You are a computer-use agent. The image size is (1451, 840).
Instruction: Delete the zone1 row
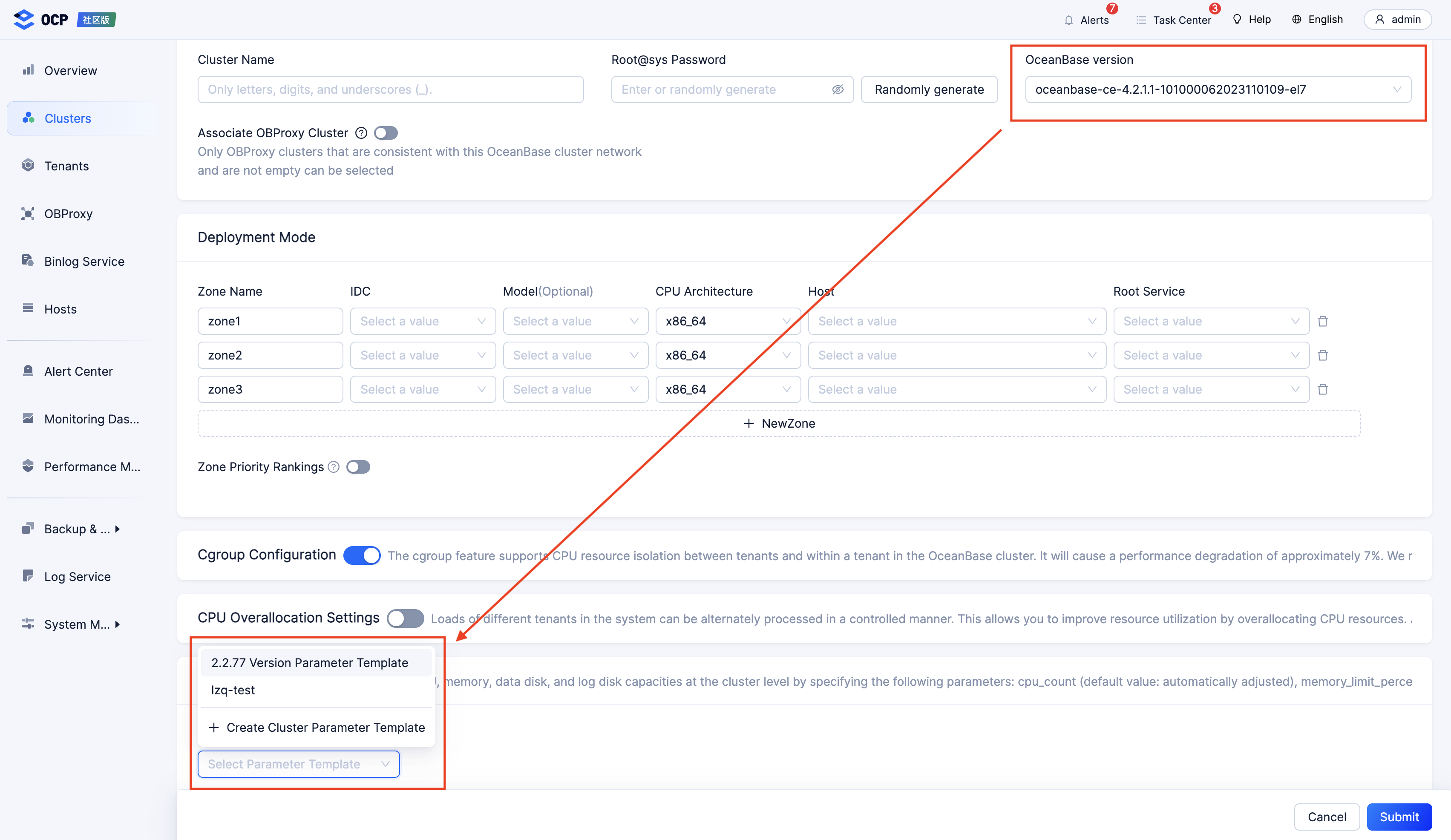(1323, 321)
